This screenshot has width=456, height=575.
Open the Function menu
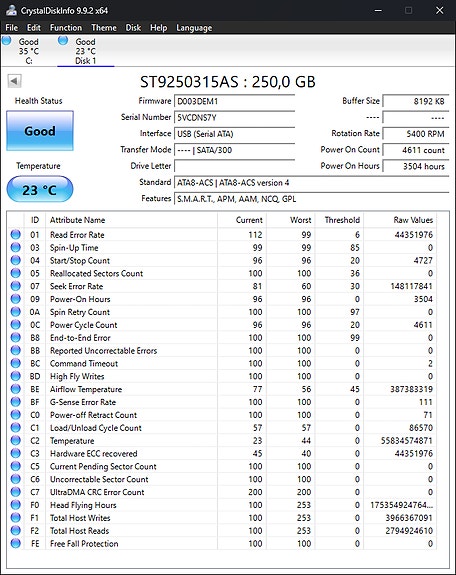[66, 28]
